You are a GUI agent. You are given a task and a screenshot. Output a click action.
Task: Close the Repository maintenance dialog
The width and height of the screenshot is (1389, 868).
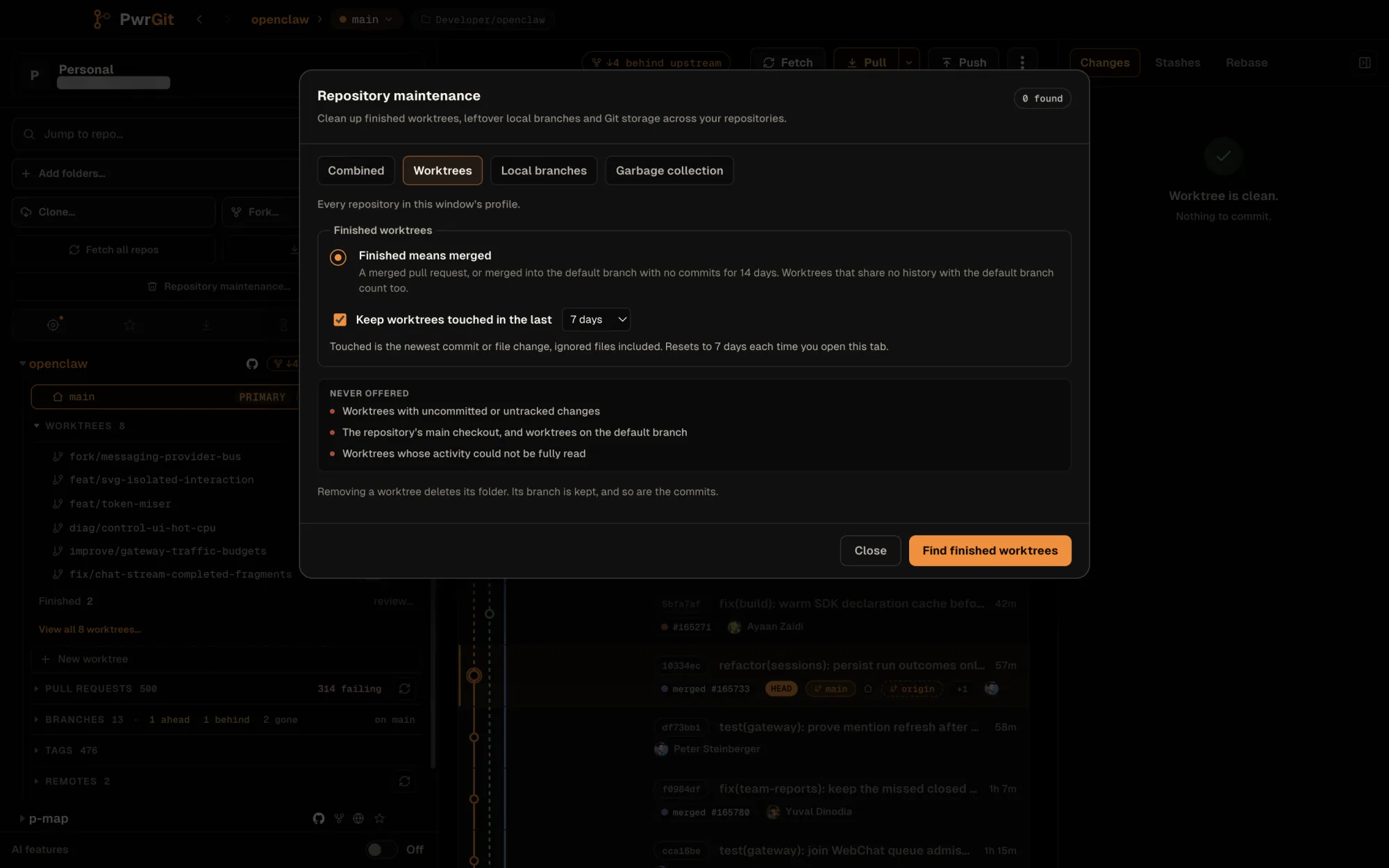(x=870, y=550)
